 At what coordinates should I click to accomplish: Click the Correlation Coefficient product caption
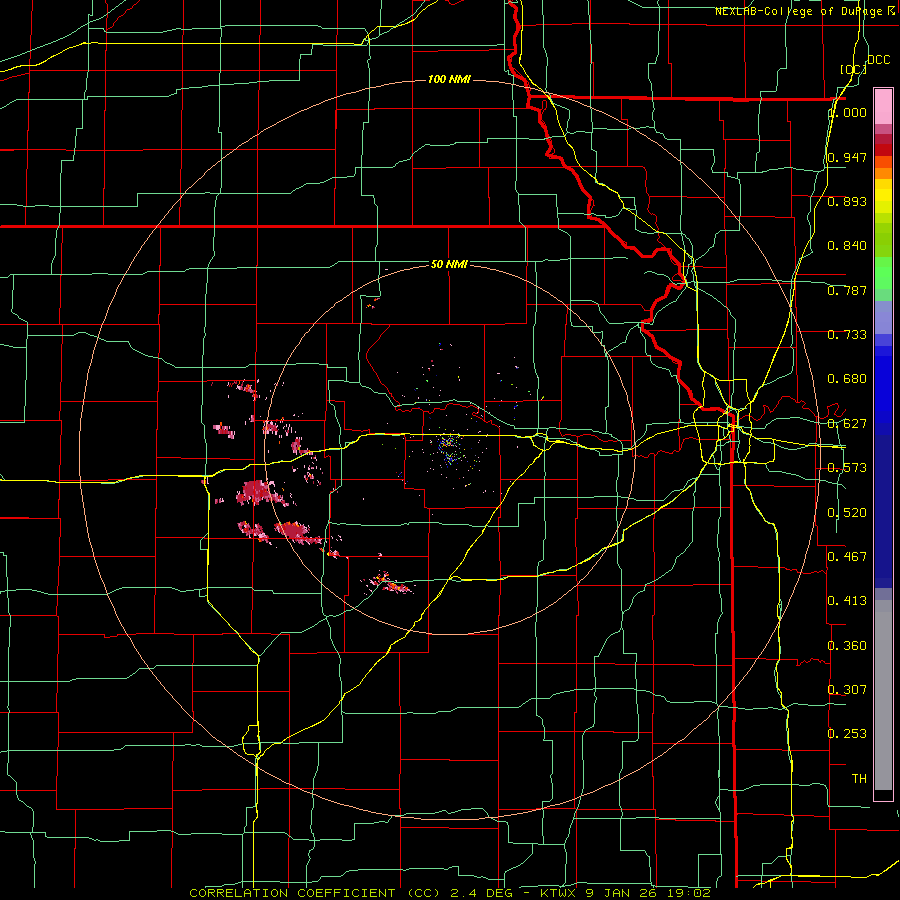click(x=450, y=893)
